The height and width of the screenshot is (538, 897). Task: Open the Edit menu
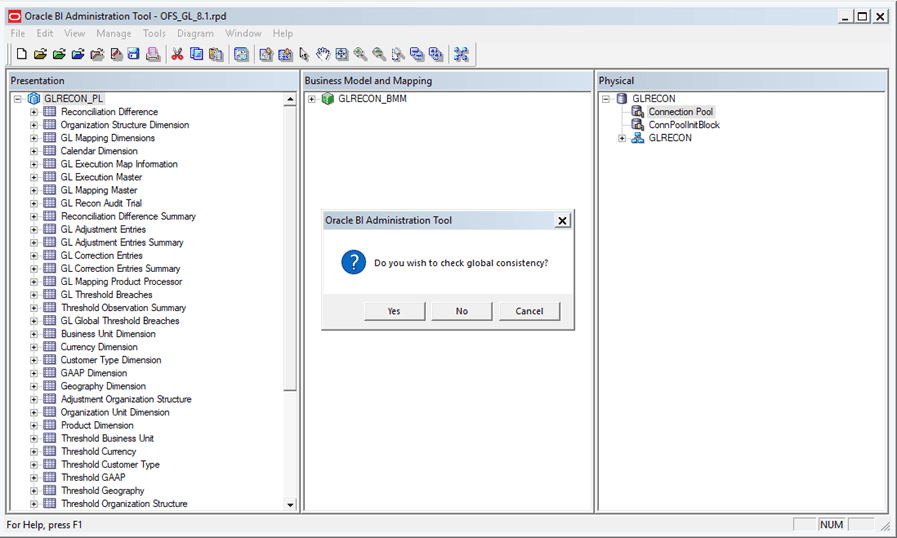(45, 33)
